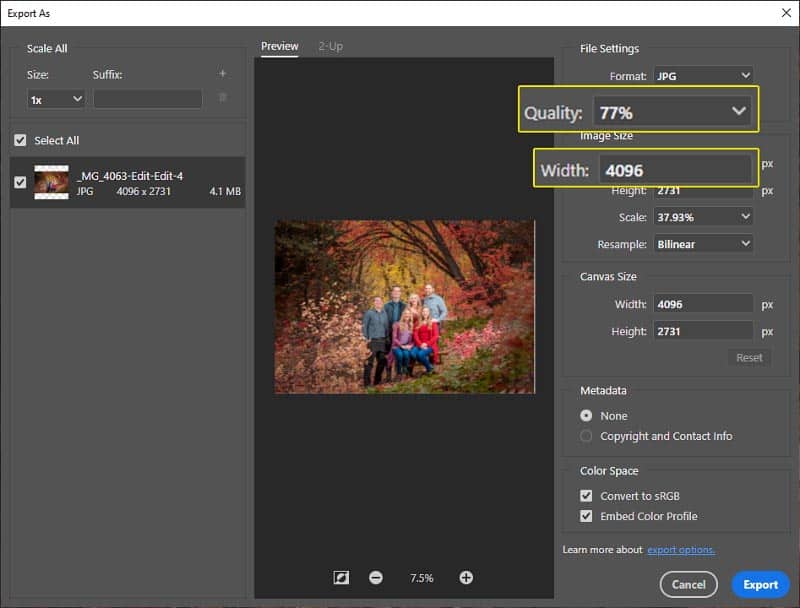Choose Copyright and Contact Info metadata
Screen dimensions: 800x608
point(586,436)
